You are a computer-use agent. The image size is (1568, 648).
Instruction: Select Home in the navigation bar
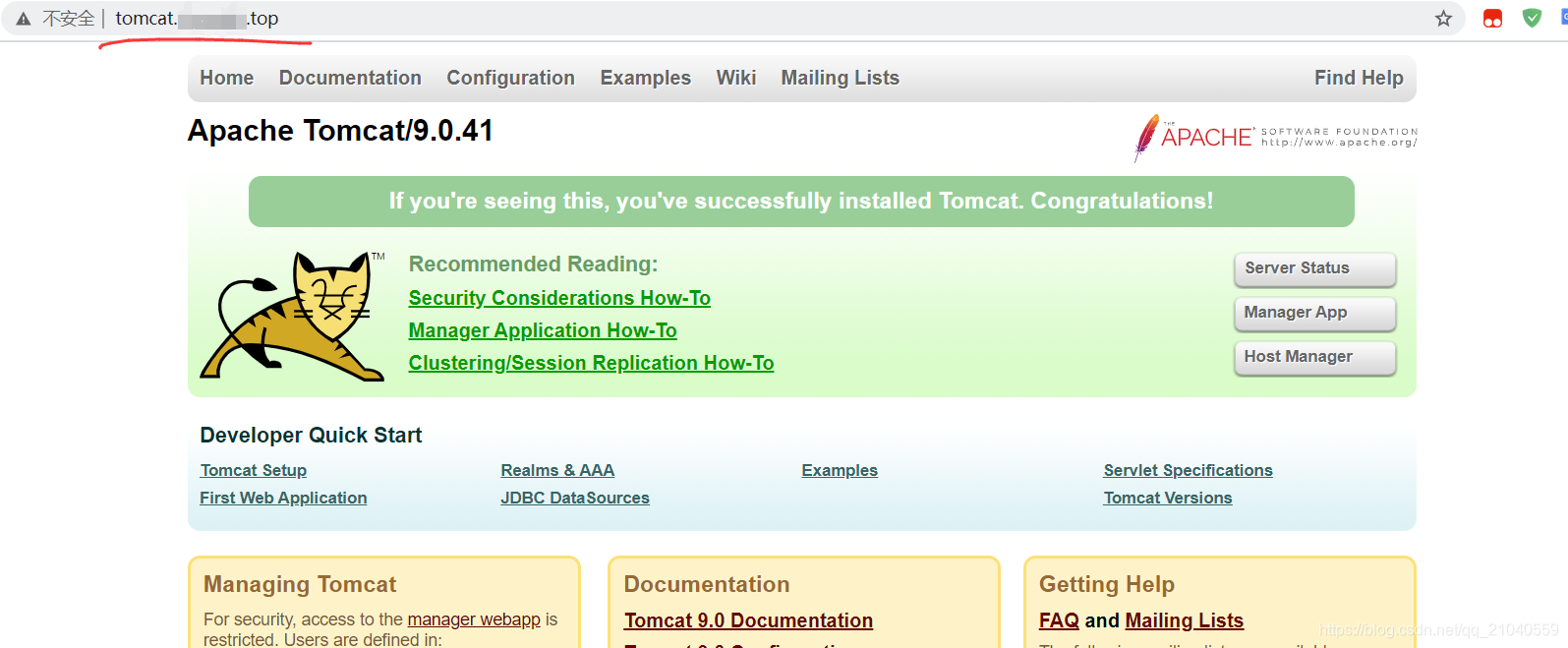(x=226, y=78)
